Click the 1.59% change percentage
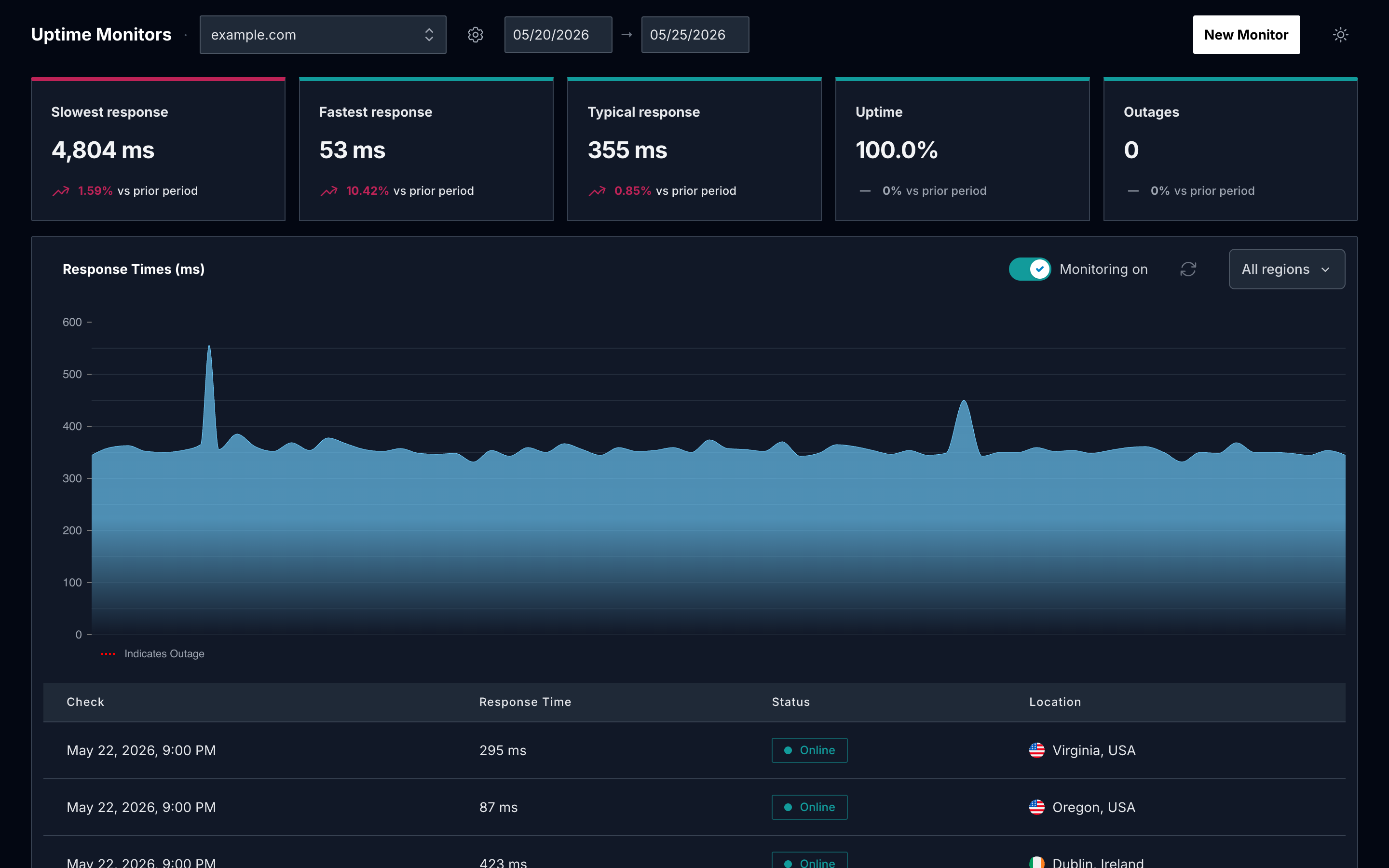 [x=95, y=190]
